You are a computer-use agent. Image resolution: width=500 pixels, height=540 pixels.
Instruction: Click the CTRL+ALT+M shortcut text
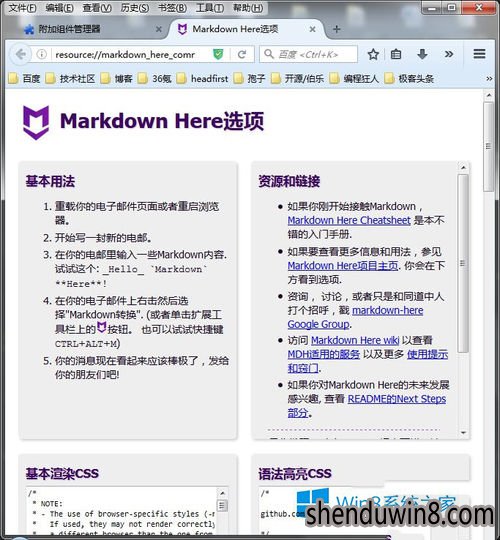click(86, 344)
